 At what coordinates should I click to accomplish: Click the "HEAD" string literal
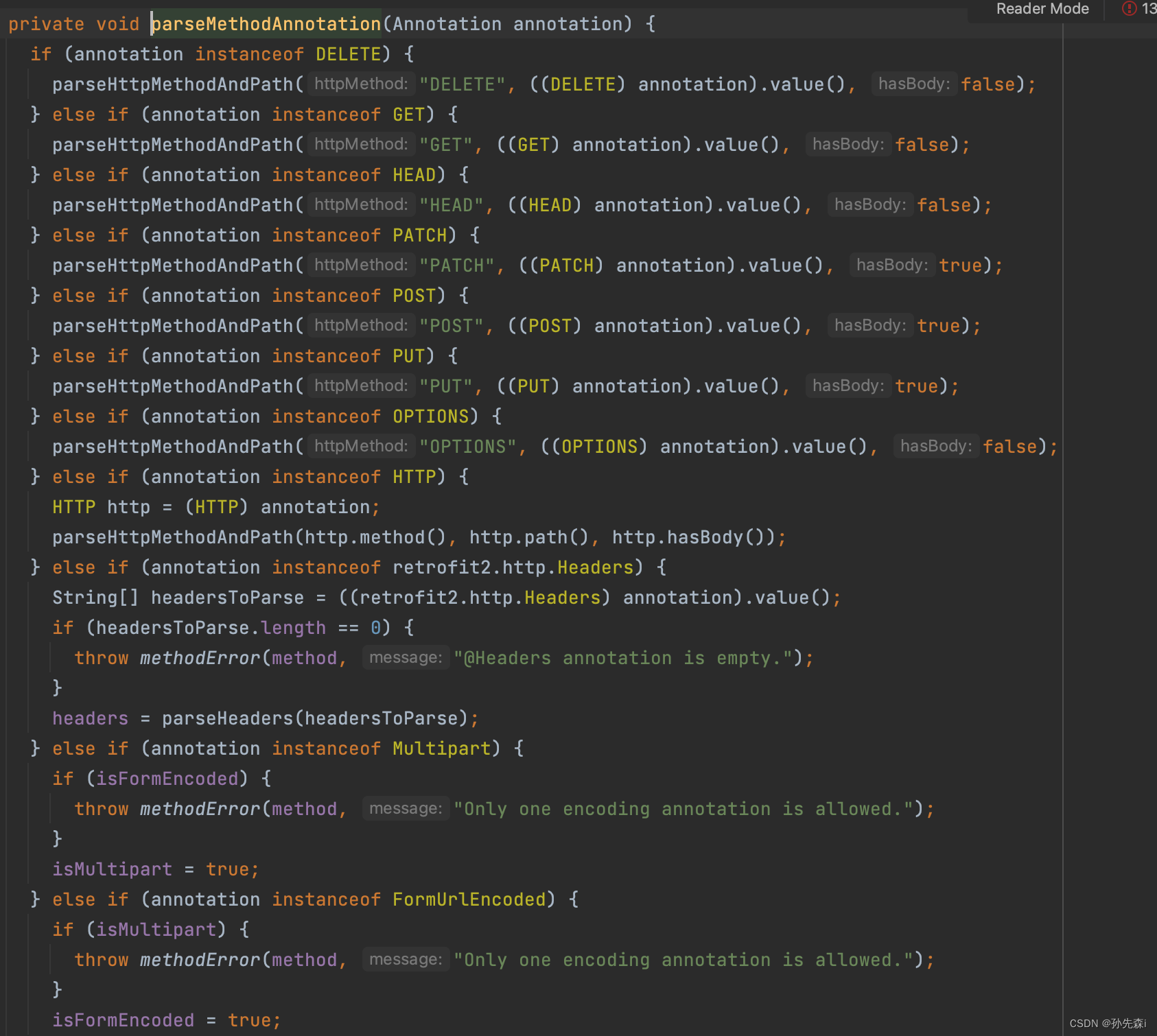[x=452, y=205]
